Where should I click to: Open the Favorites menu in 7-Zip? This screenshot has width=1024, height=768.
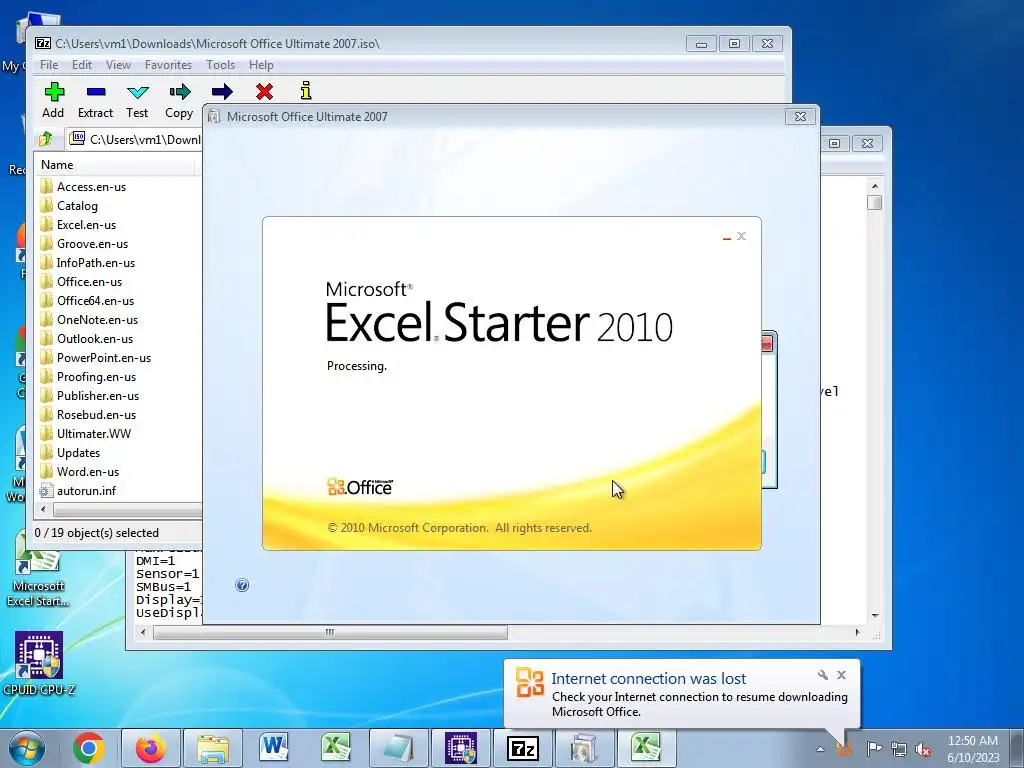click(168, 65)
